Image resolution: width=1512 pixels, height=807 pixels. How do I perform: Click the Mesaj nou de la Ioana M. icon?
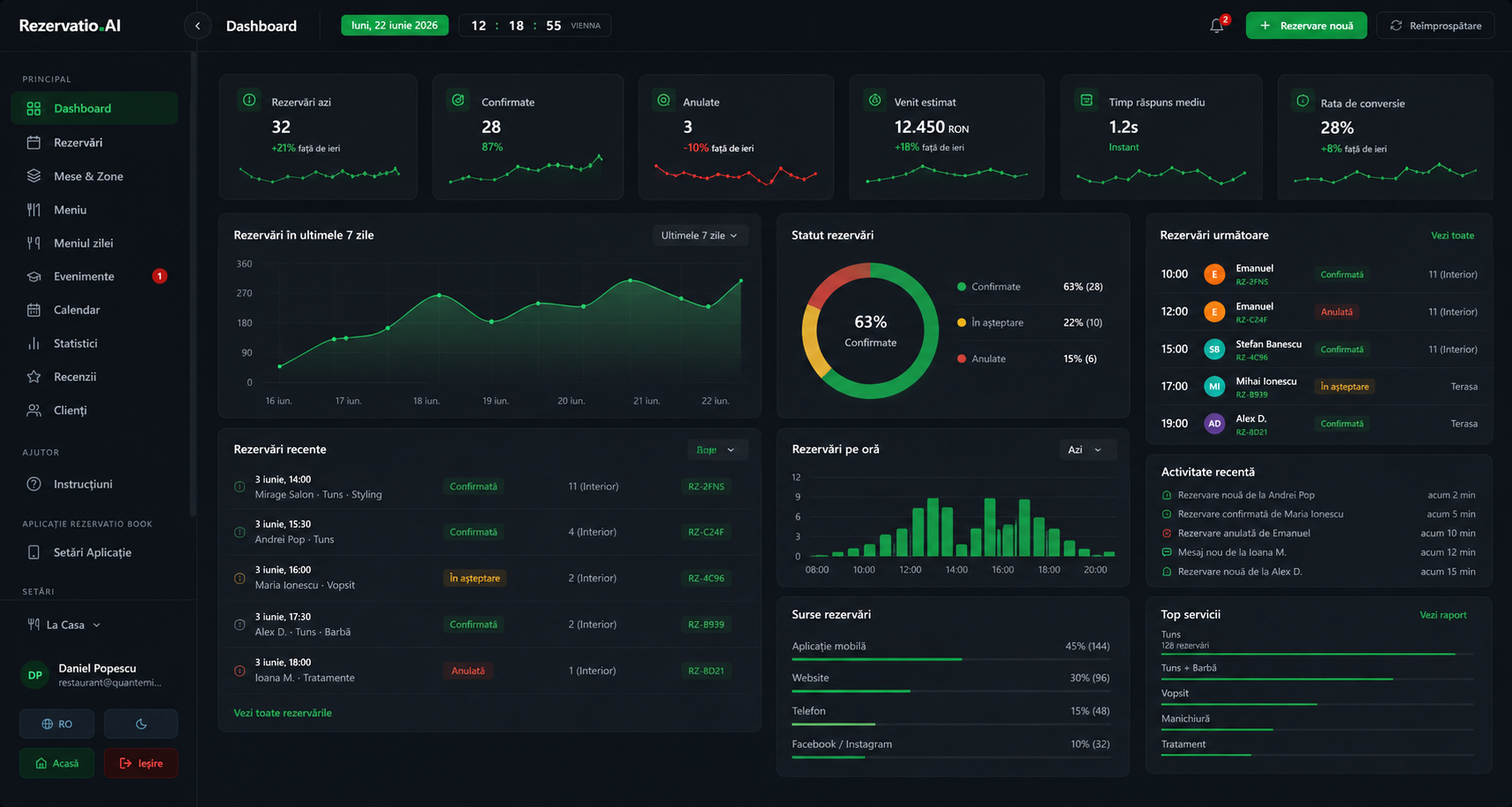pyautogui.click(x=1167, y=552)
